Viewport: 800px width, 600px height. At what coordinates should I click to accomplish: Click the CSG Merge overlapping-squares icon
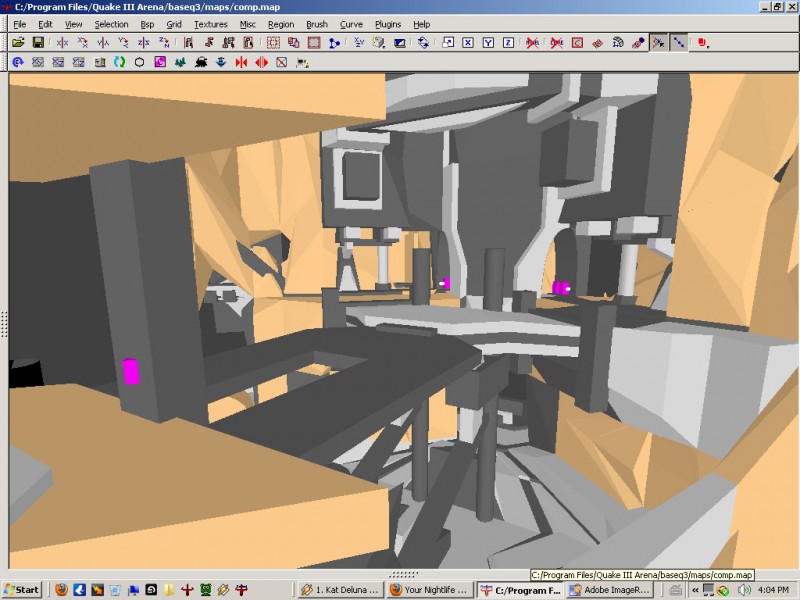tap(293, 43)
